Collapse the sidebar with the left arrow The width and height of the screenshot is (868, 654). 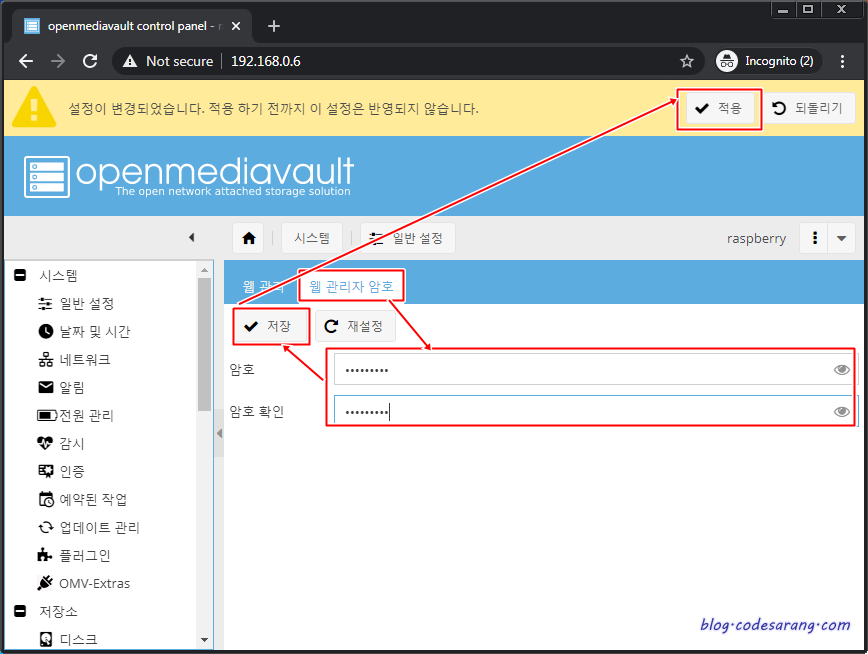click(192, 238)
